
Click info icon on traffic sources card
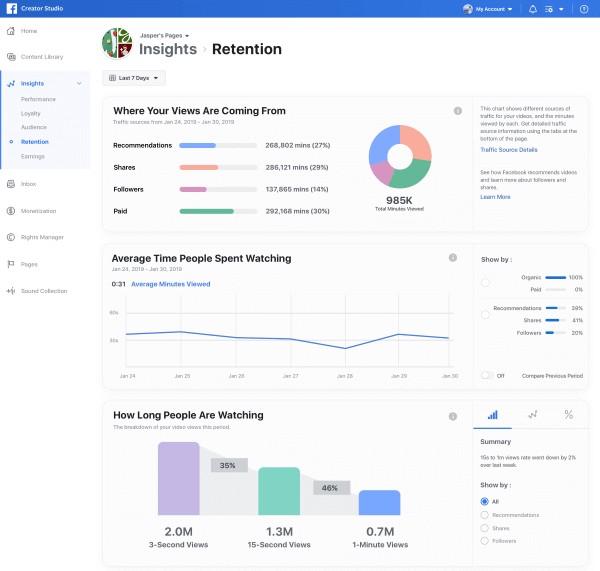coord(458,111)
